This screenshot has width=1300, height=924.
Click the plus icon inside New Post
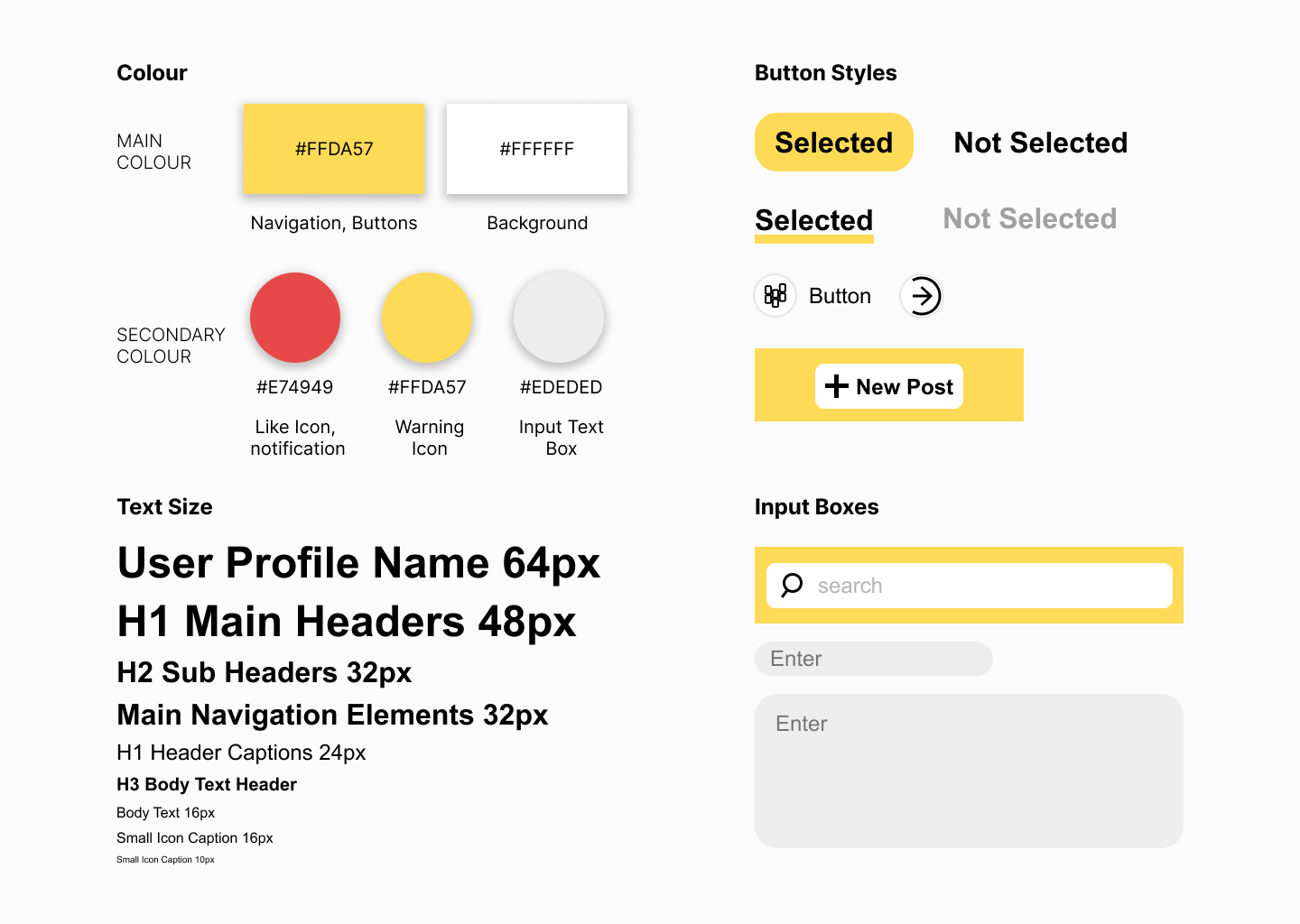(x=835, y=385)
